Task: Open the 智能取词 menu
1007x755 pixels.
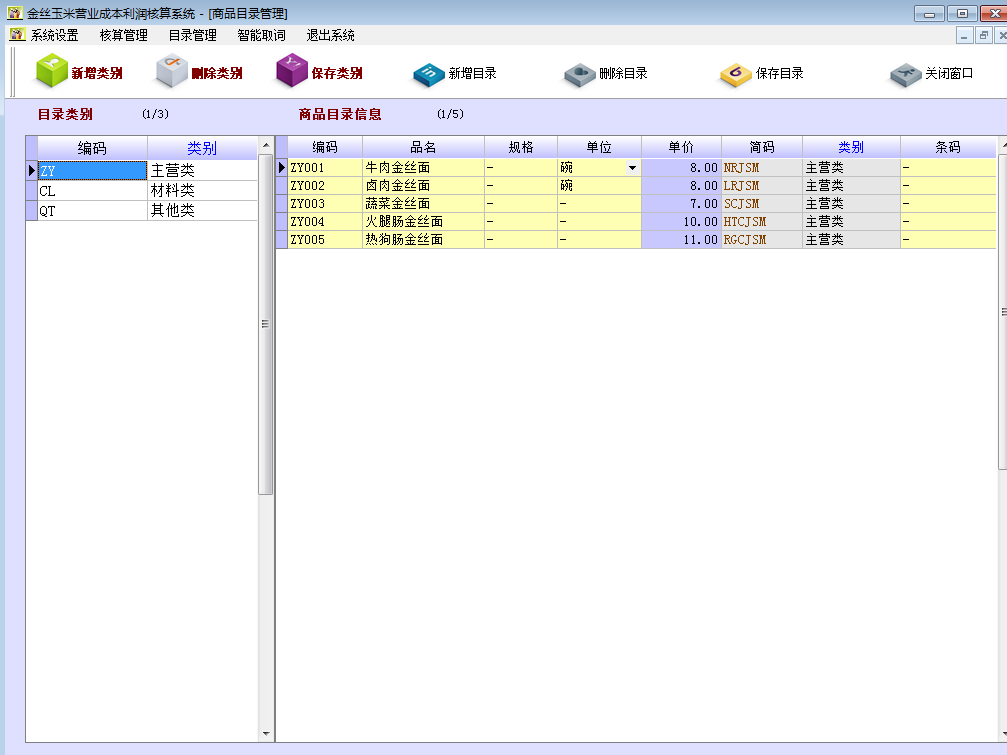Action: click(261, 35)
